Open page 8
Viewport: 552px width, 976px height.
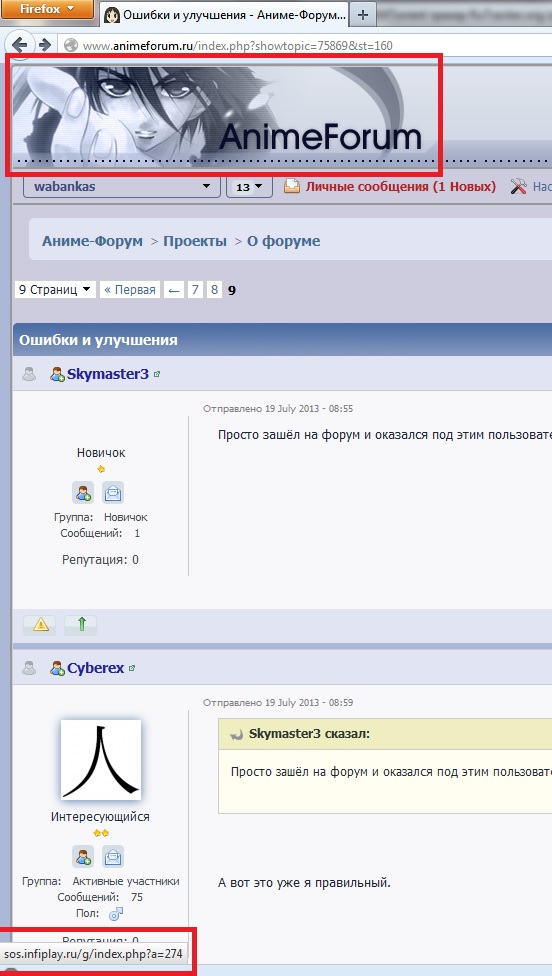coord(214,289)
